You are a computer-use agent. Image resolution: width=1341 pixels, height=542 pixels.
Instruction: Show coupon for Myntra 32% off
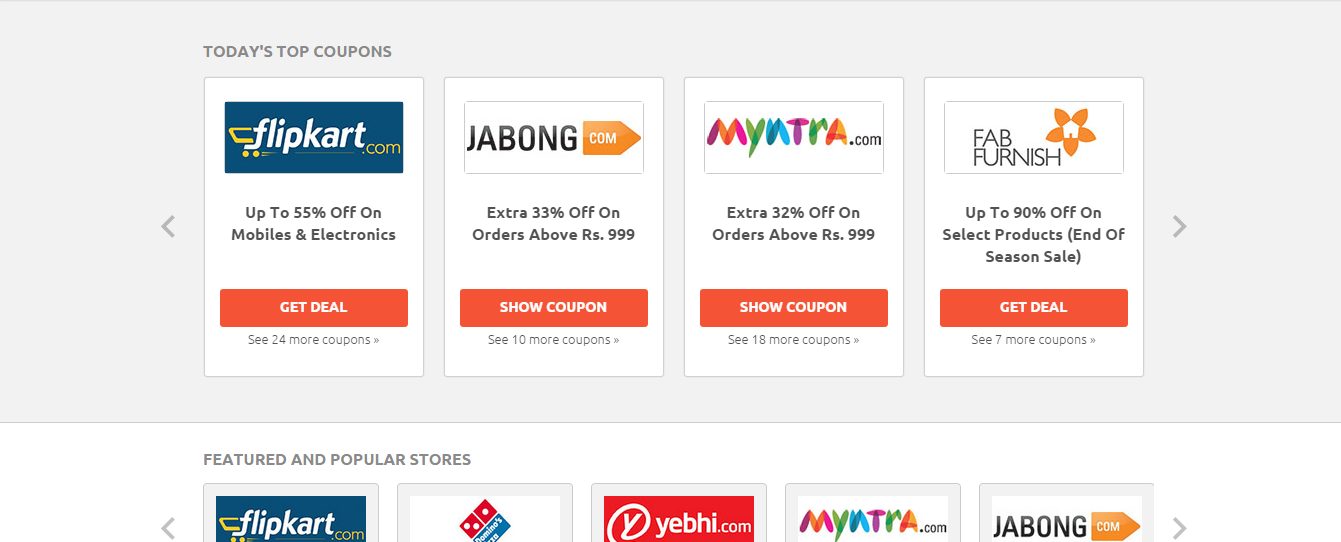click(794, 308)
